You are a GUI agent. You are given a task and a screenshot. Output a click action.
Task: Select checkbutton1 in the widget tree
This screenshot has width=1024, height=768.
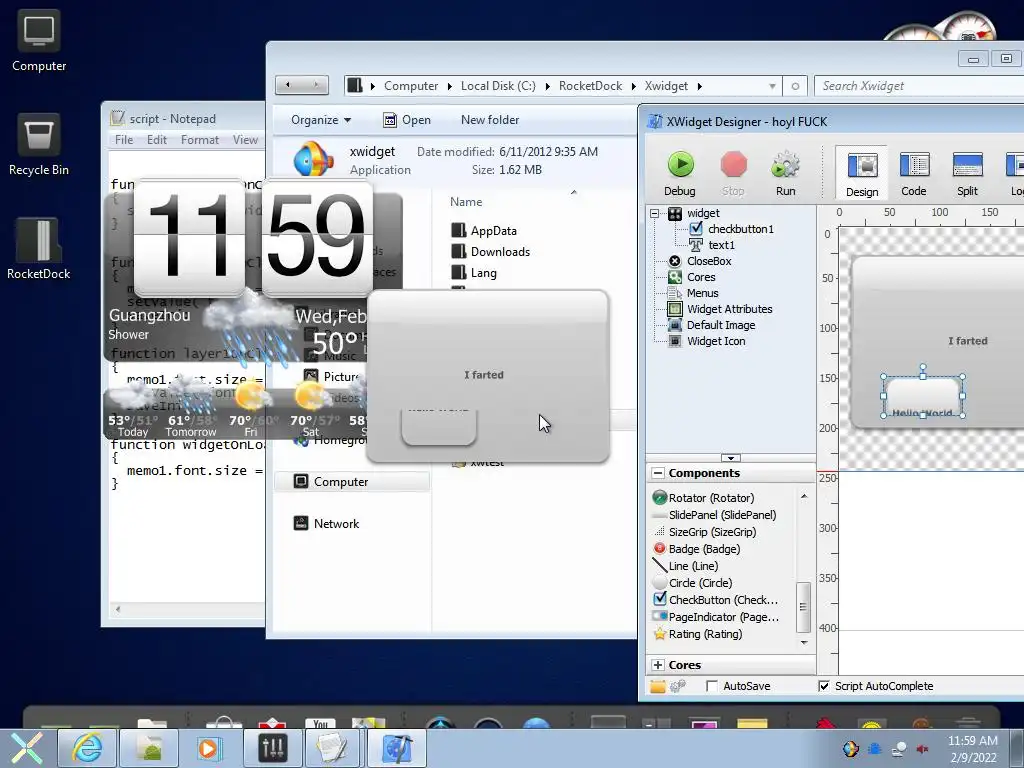(x=741, y=229)
